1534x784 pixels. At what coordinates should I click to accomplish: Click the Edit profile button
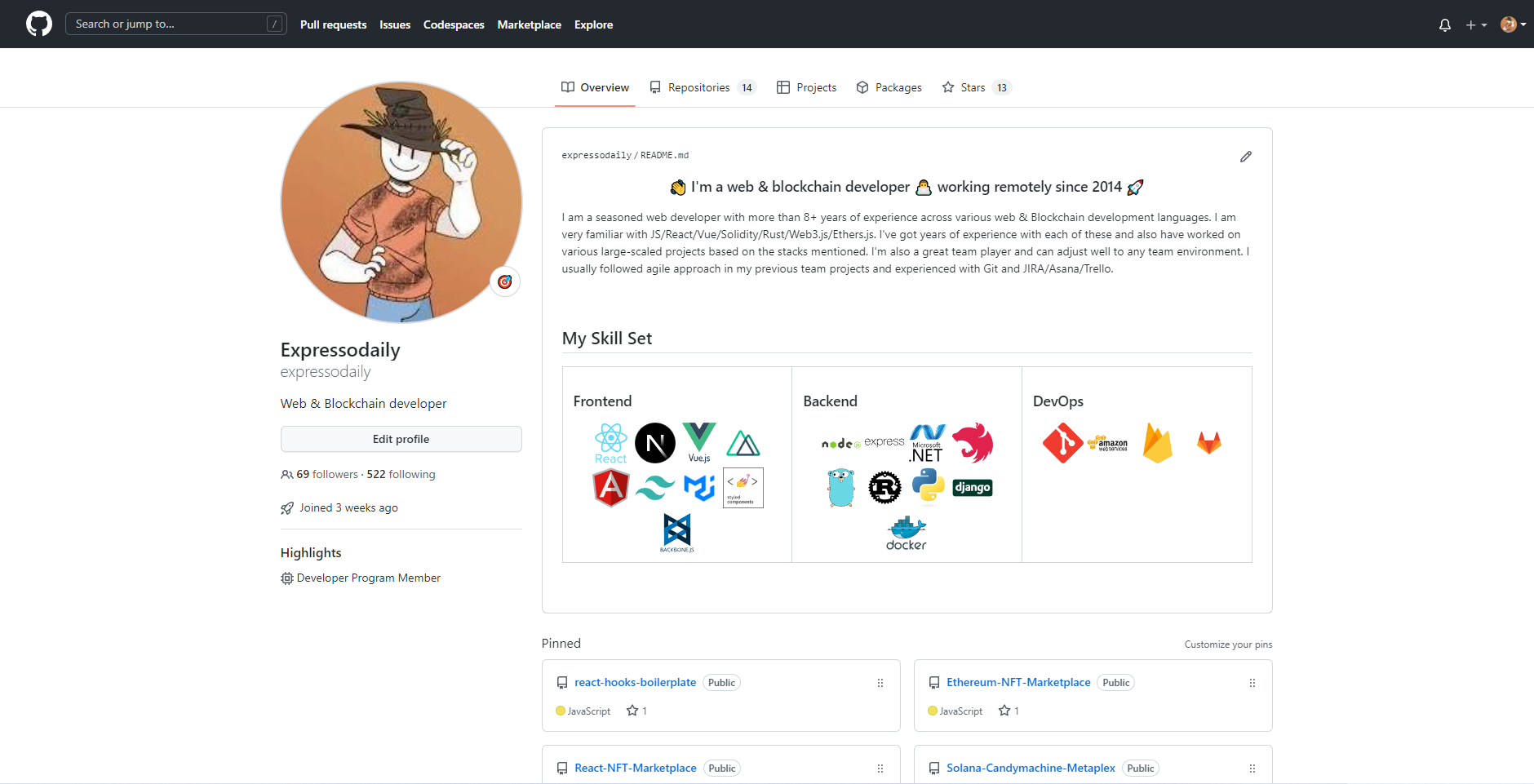(x=401, y=438)
